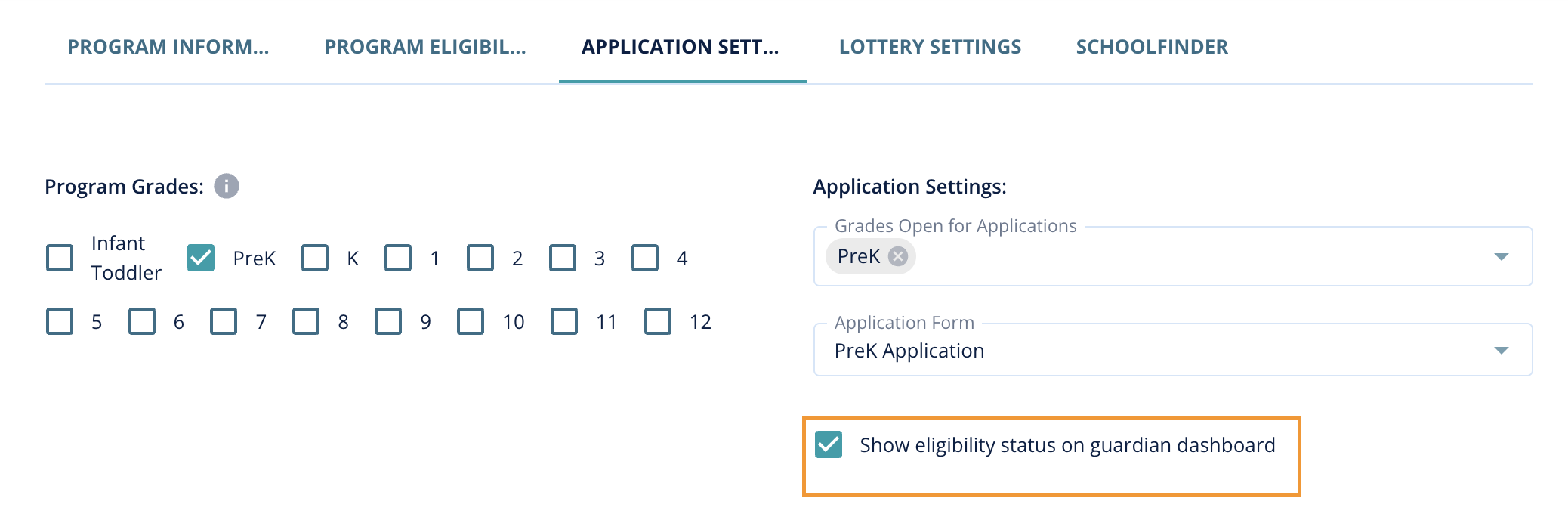1568x514 pixels.
Task: Open the Schoolfinder tab
Action: [1152, 47]
